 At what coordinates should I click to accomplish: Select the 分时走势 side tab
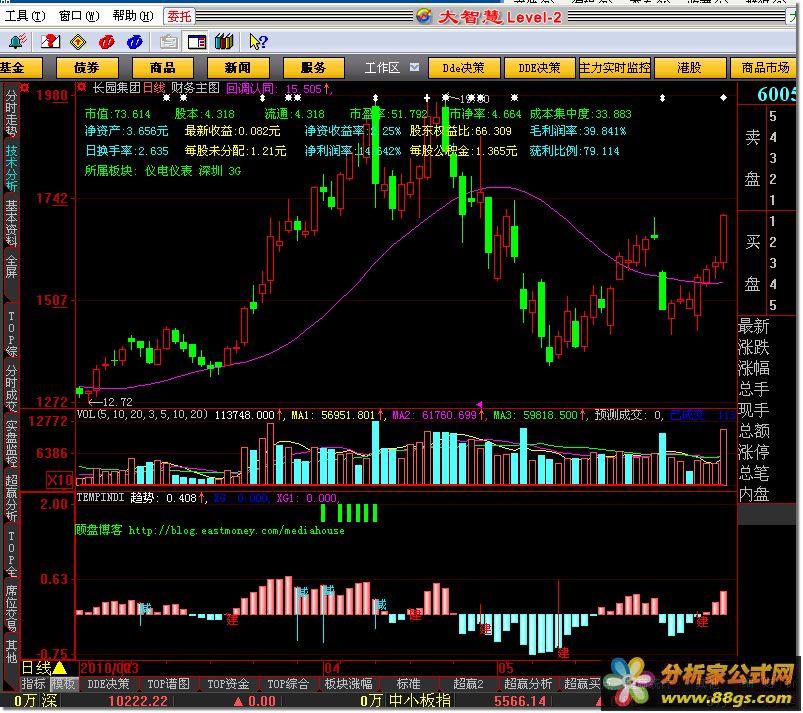point(11,113)
